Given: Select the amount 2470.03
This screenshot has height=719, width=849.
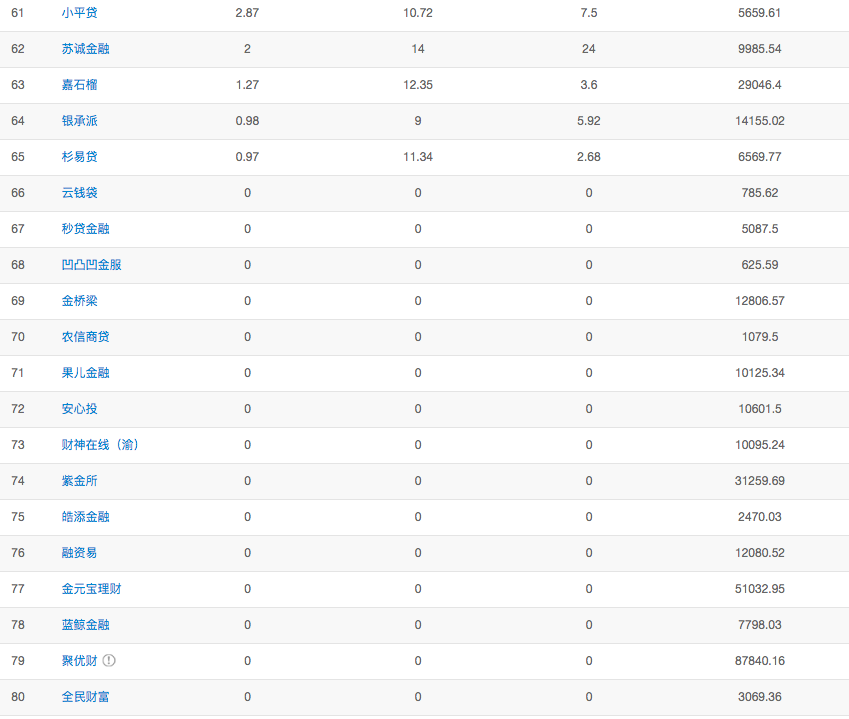Looking at the screenshot, I should click(760, 517).
